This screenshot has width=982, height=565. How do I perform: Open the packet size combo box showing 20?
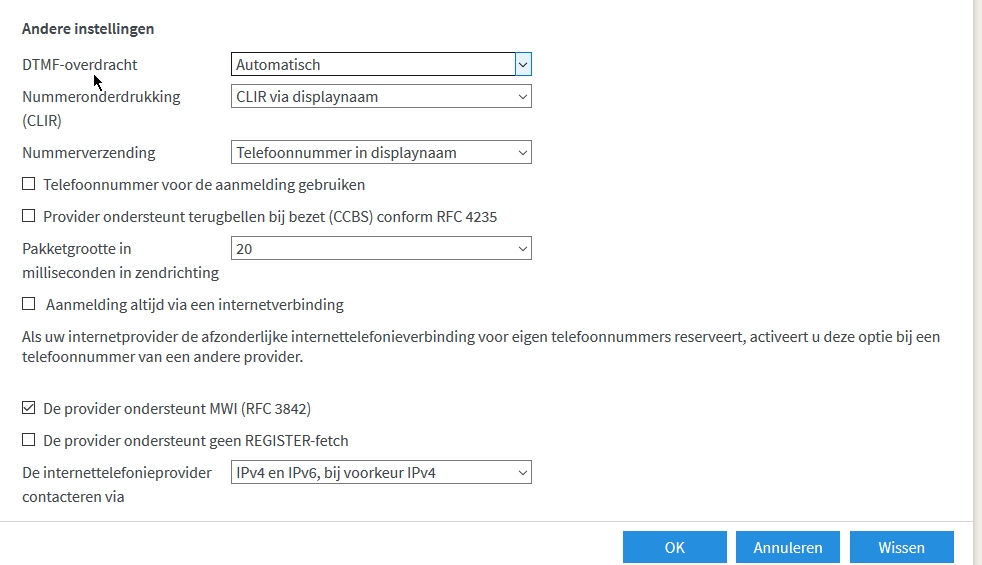[374, 249]
